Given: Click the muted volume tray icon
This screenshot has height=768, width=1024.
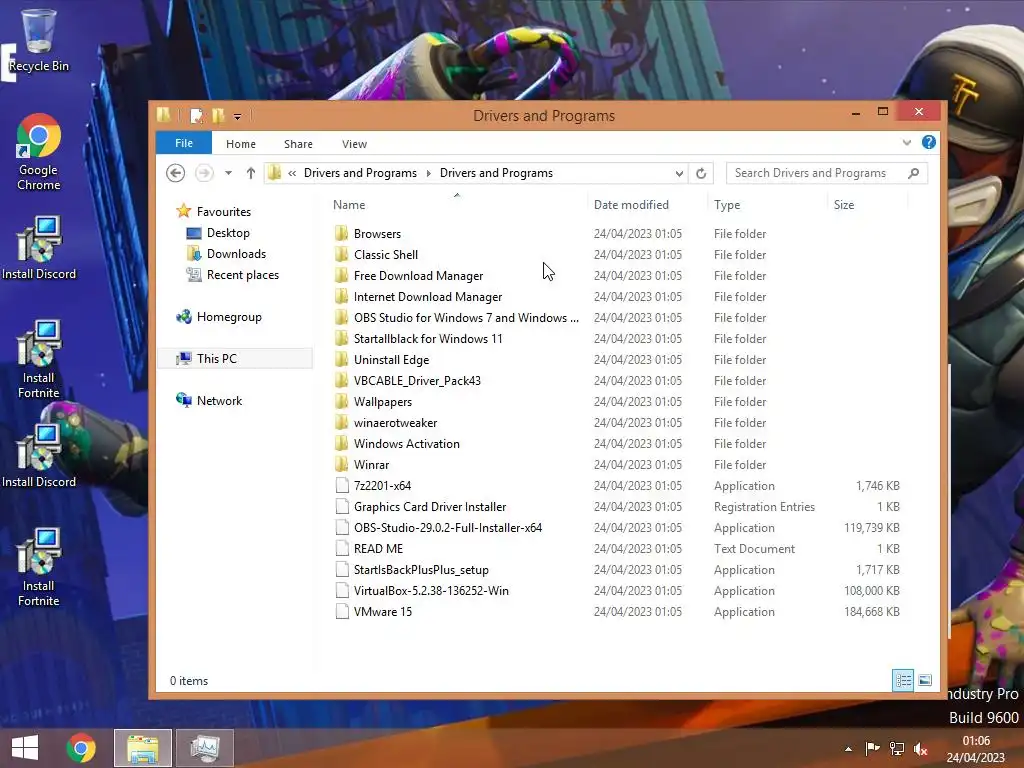Looking at the screenshot, I should (x=921, y=749).
